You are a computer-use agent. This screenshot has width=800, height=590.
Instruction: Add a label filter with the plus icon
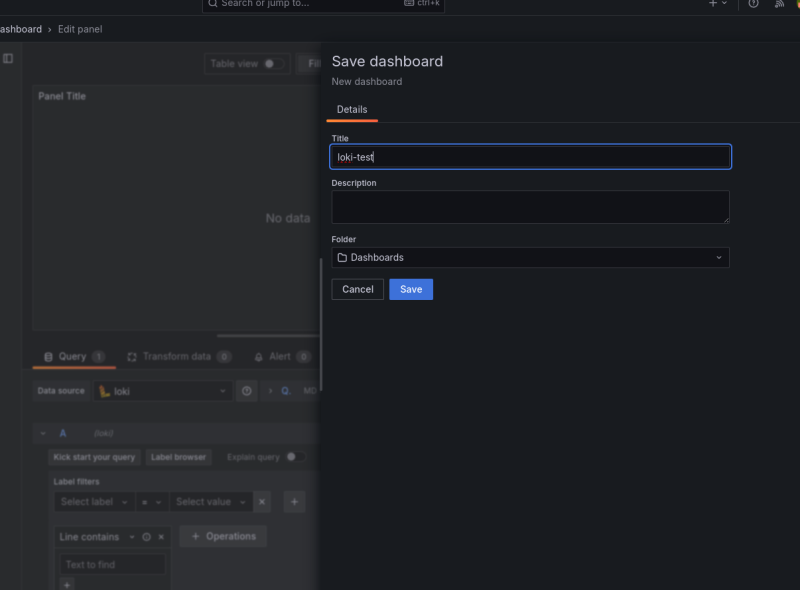[x=294, y=502]
